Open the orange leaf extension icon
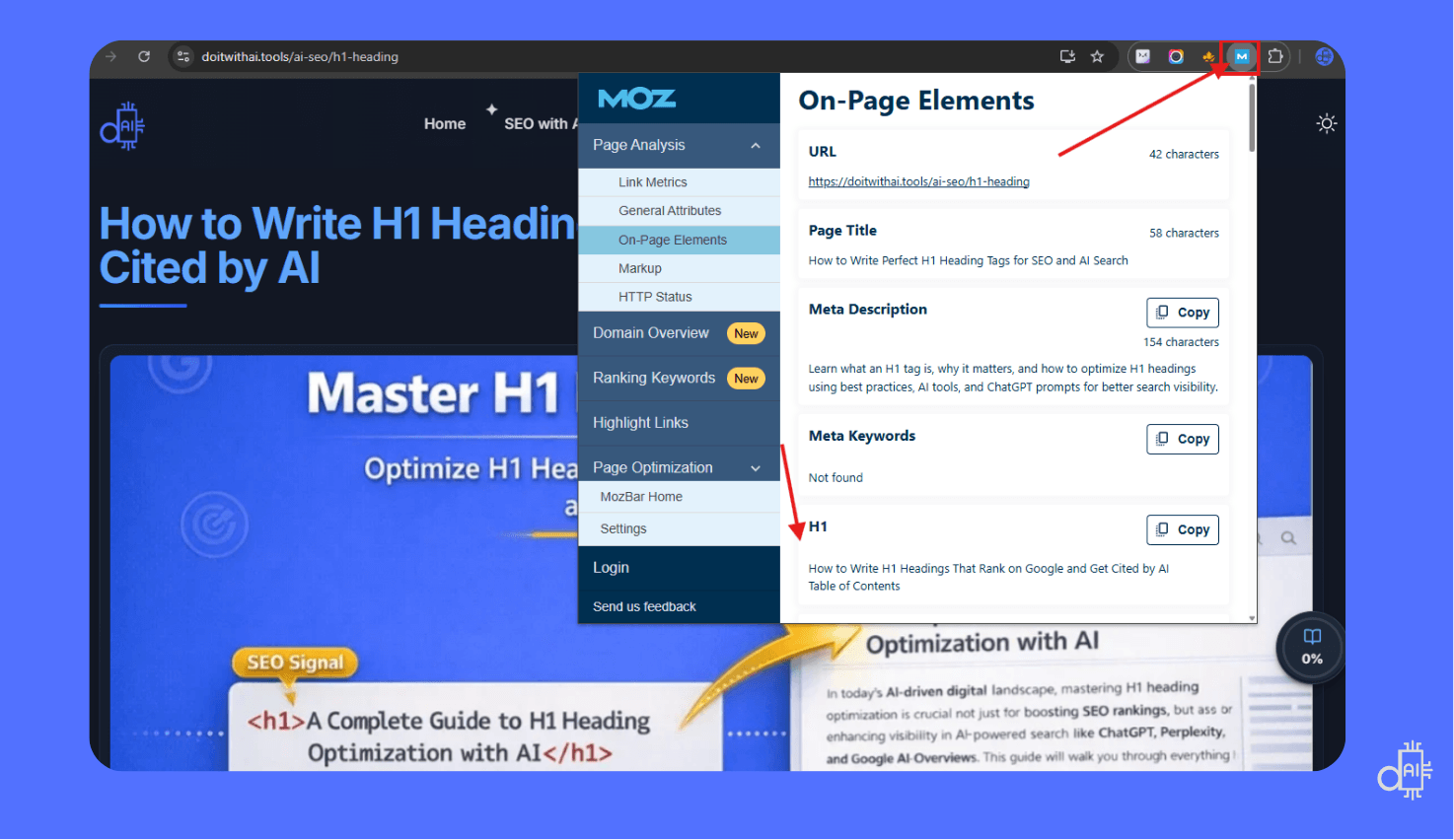This screenshot has width=1454, height=840. point(1208,57)
